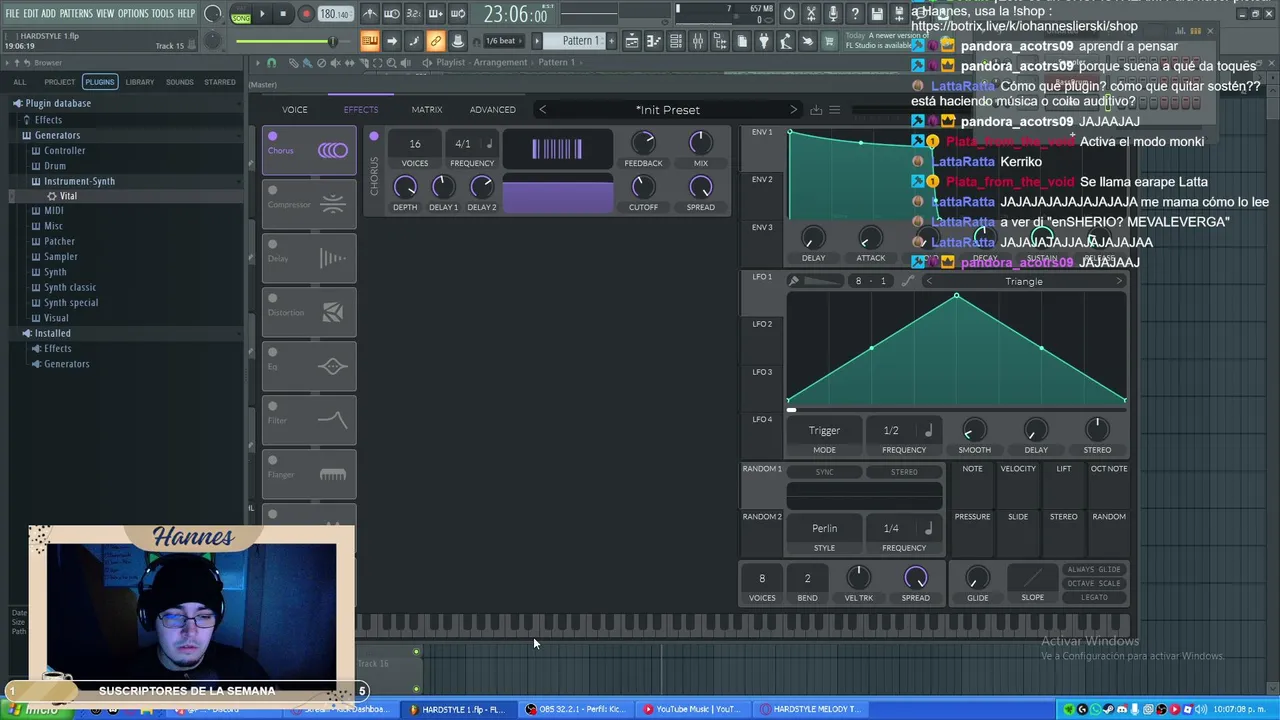Click the FL Studio play button
The width and height of the screenshot is (1280, 720).
click(x=262, y=14)
